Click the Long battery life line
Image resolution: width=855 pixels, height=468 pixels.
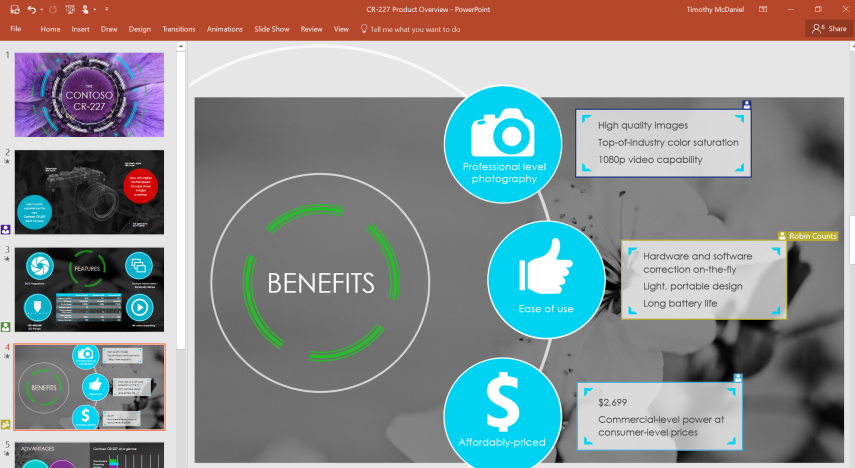pyautogui.click(x=680, y=303)
